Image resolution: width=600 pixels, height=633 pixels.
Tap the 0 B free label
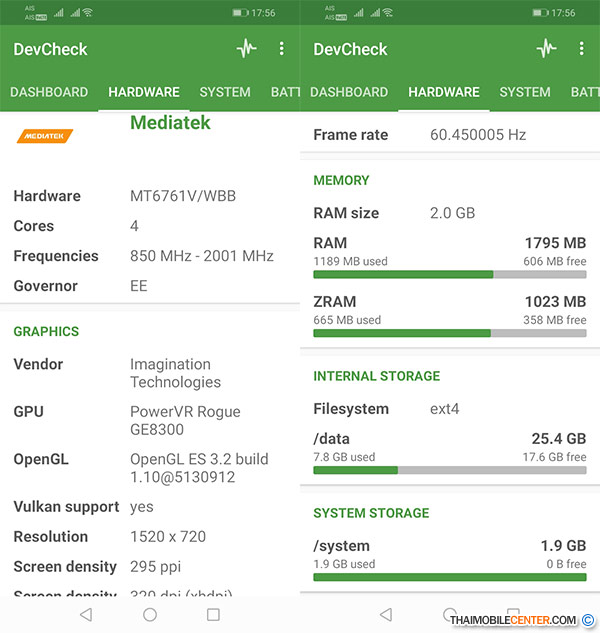coord(566,564)
